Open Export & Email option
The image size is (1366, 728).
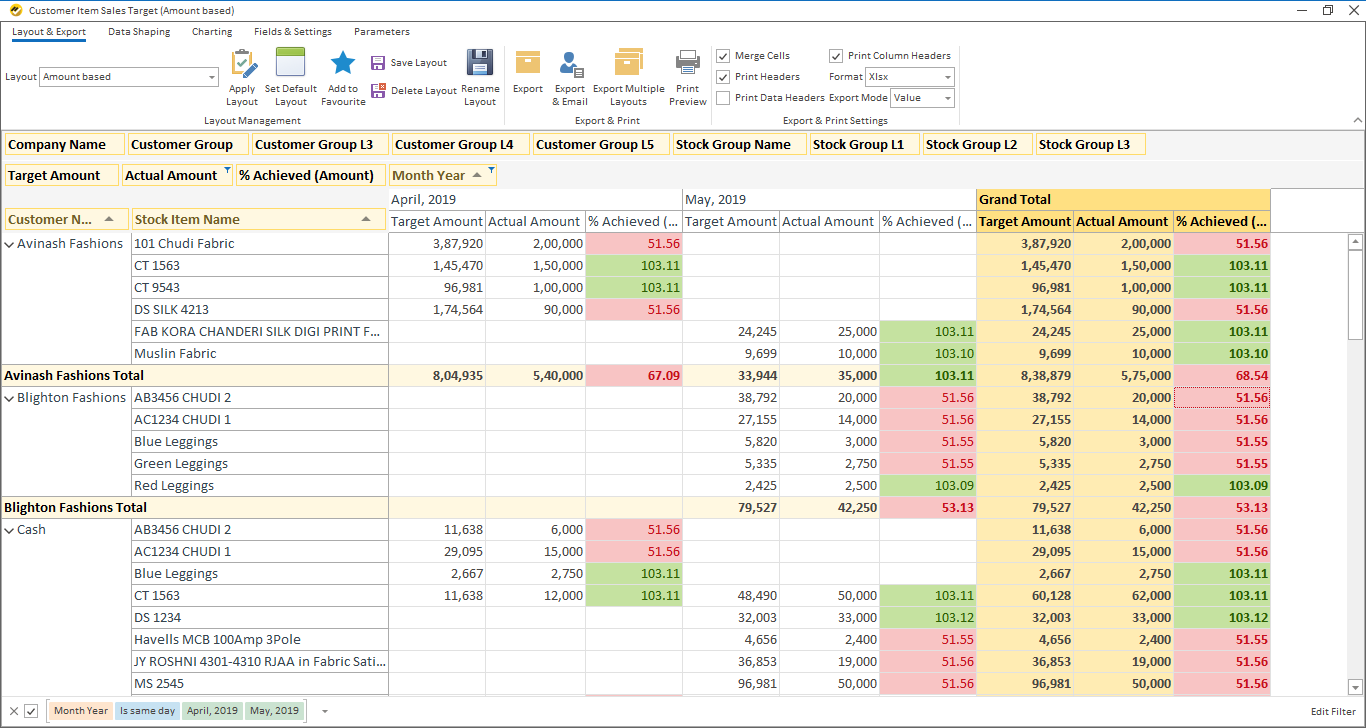[570, 65]
